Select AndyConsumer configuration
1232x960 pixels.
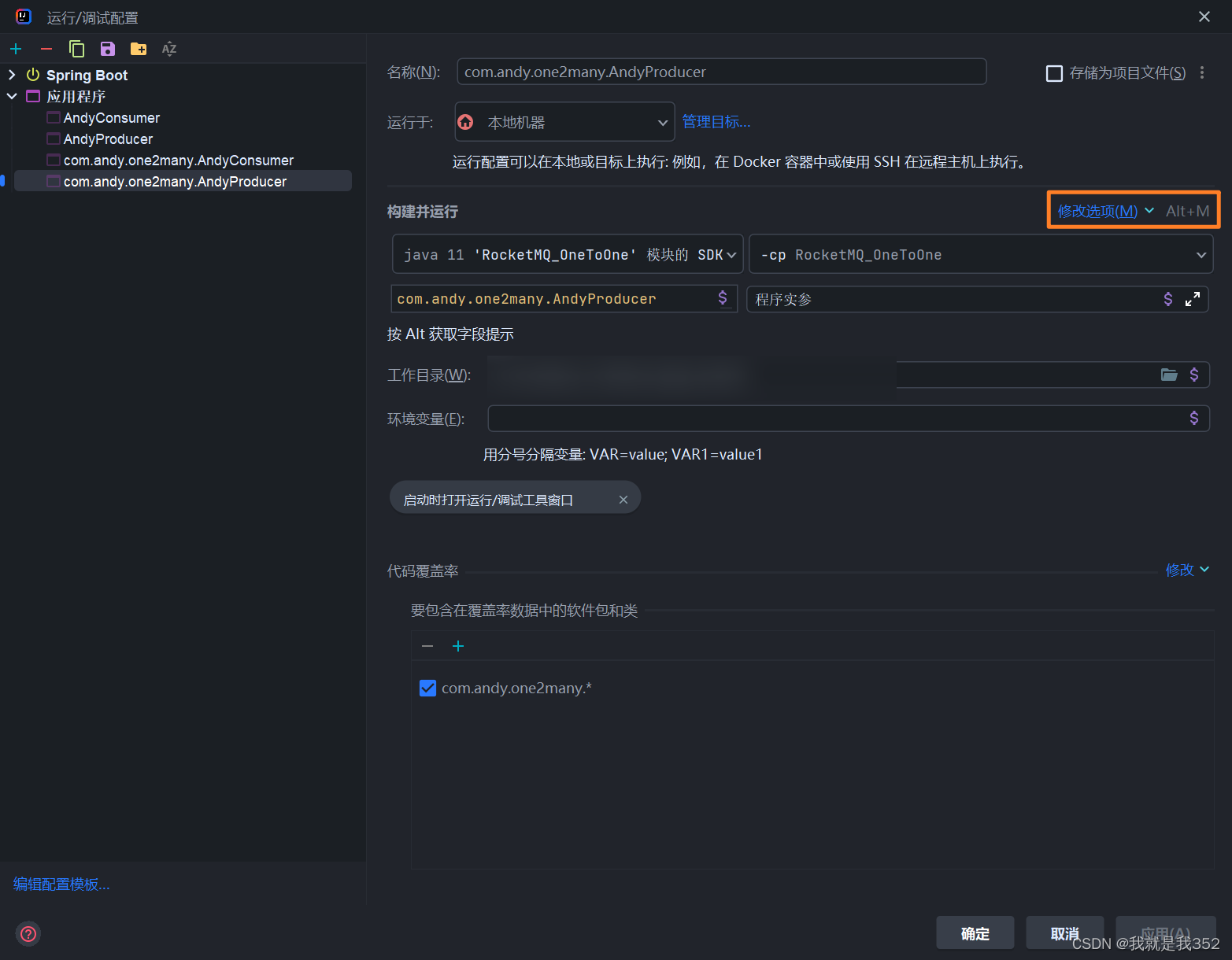click(112, 118)
